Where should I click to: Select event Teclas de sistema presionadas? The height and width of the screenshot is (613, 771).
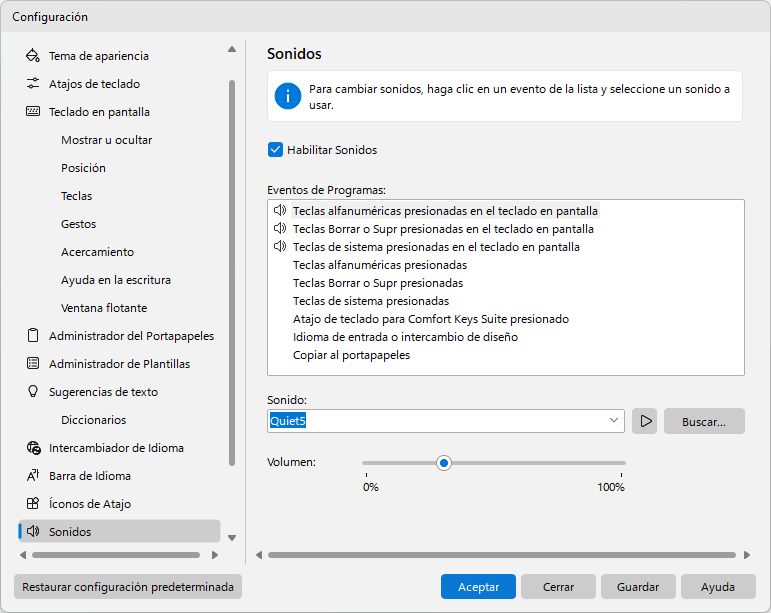[x=371, y=301]
